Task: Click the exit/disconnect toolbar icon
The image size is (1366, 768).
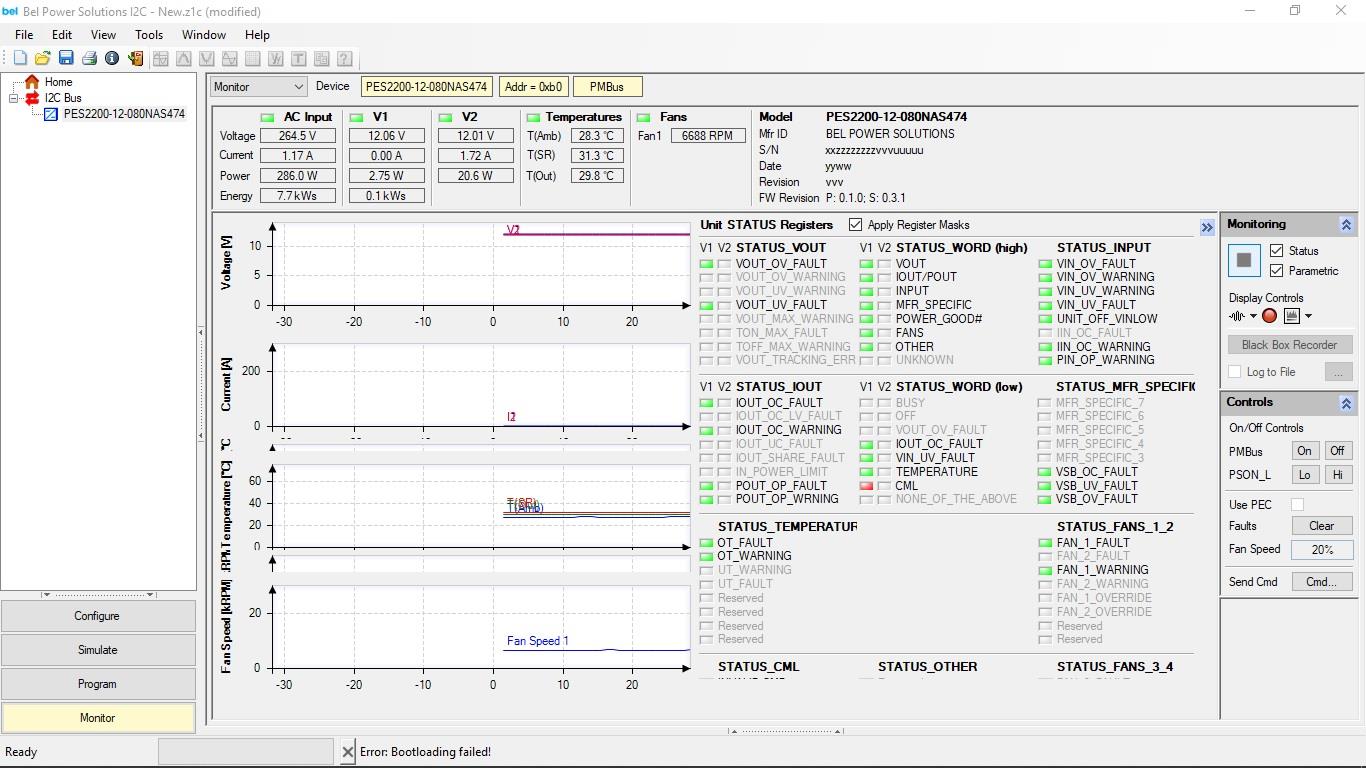Action: click(x=136, y=57)
